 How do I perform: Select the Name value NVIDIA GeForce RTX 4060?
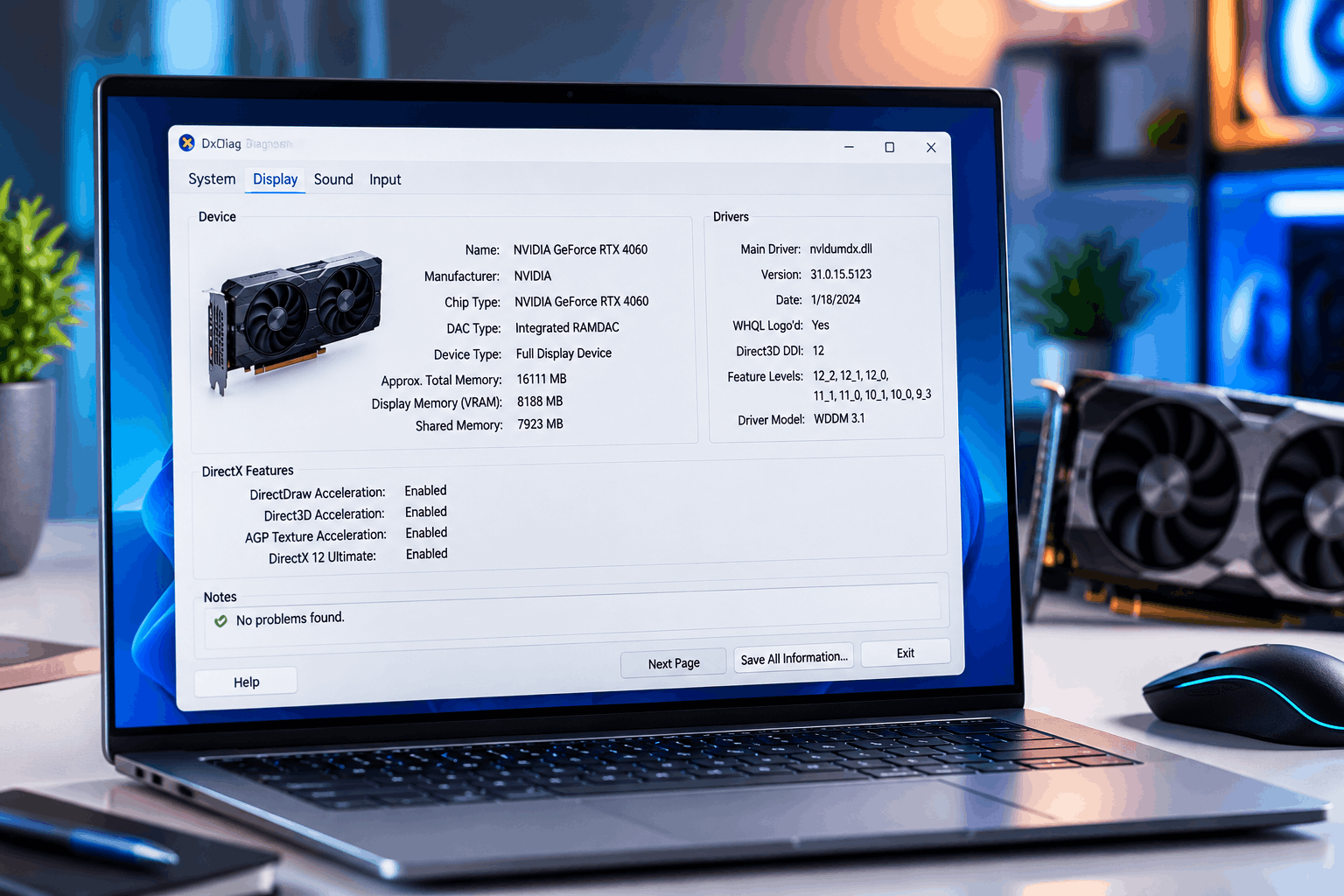580,249
